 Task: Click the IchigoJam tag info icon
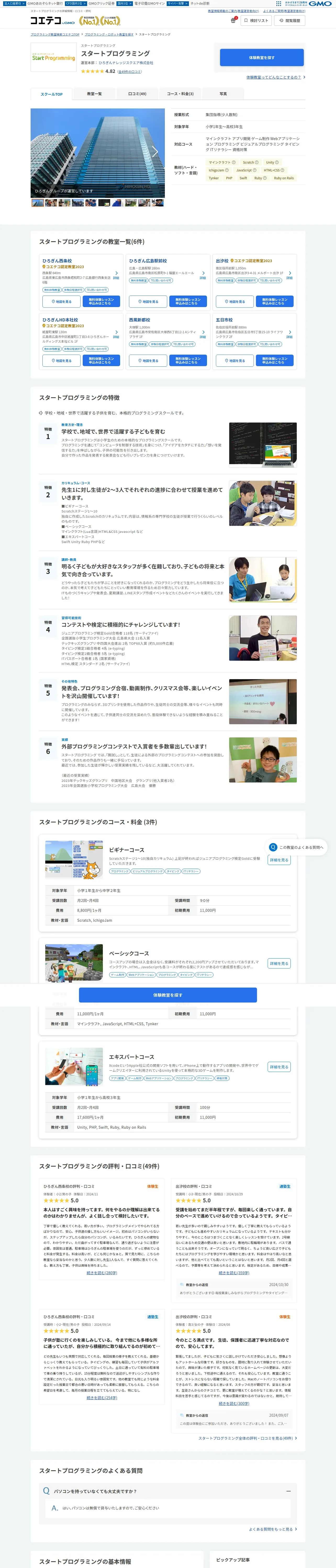227,170
